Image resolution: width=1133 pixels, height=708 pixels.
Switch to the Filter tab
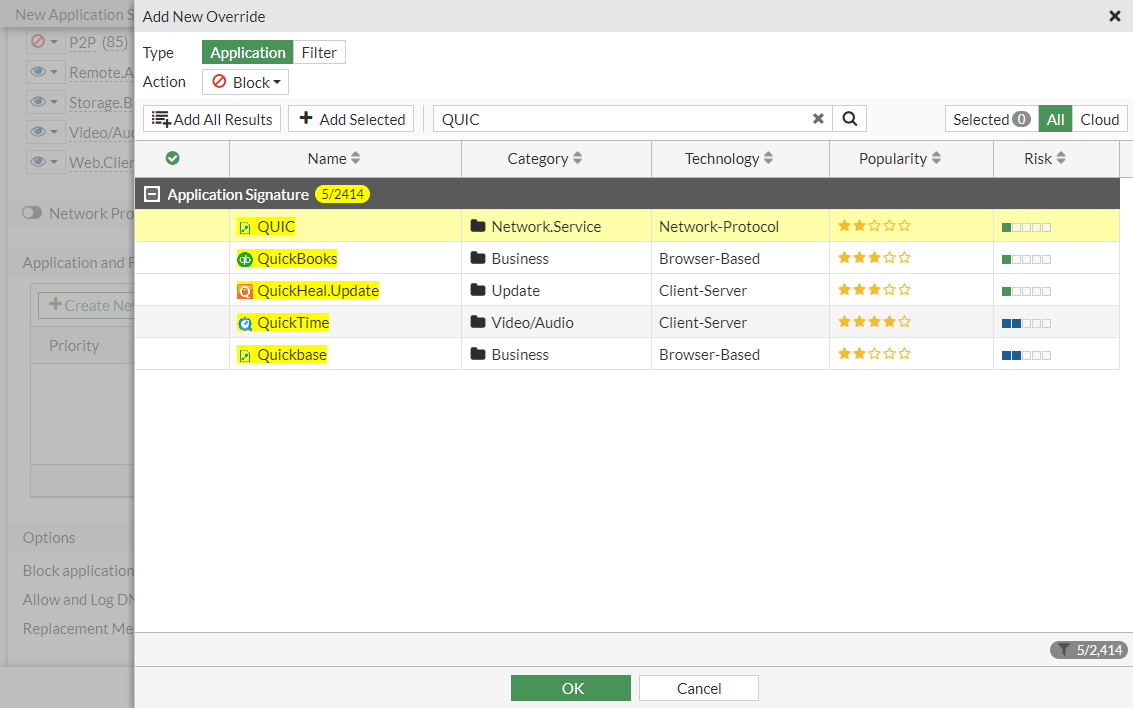[x=318, y=51]
